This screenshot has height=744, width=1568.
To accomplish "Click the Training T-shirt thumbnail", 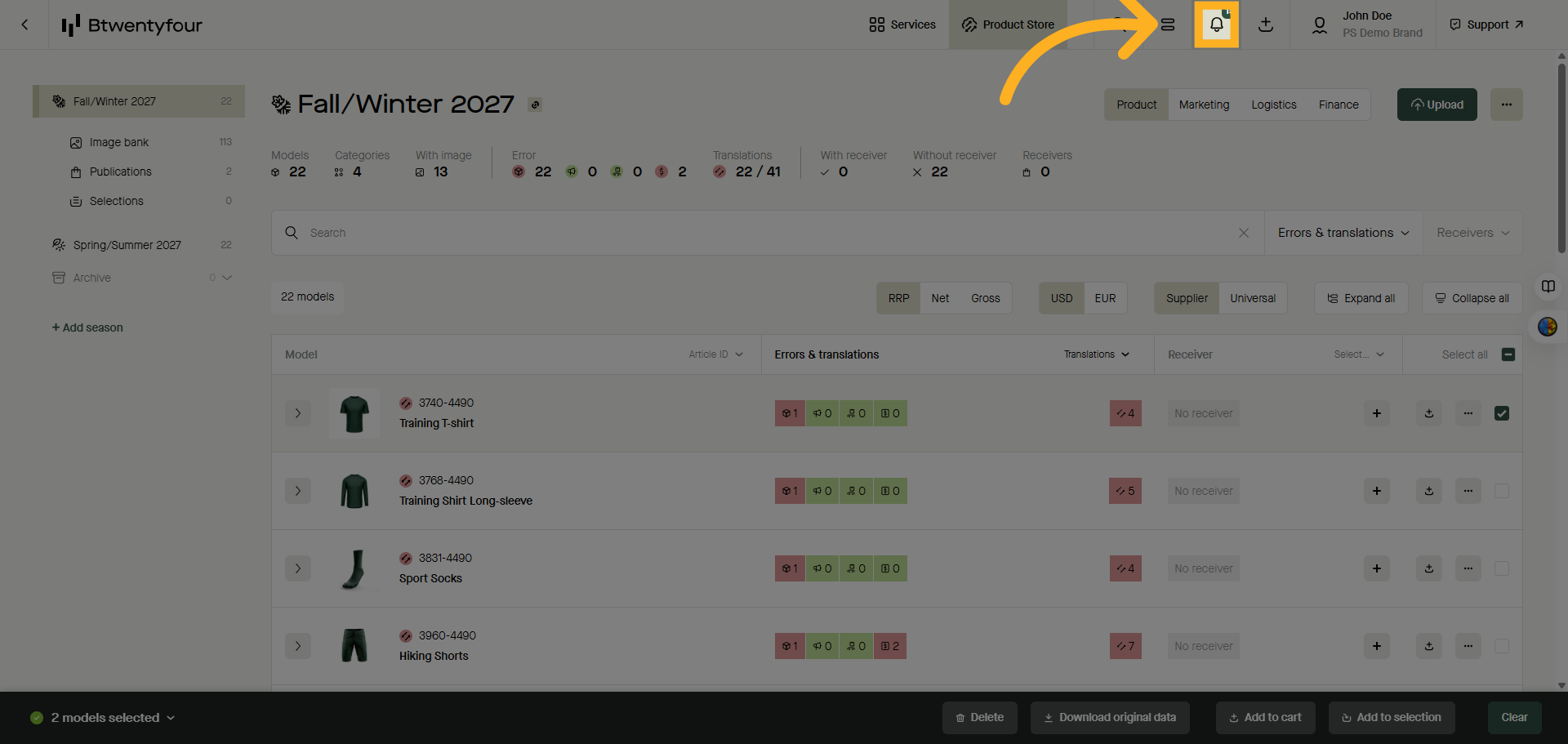I will click(x=354, y=413).
